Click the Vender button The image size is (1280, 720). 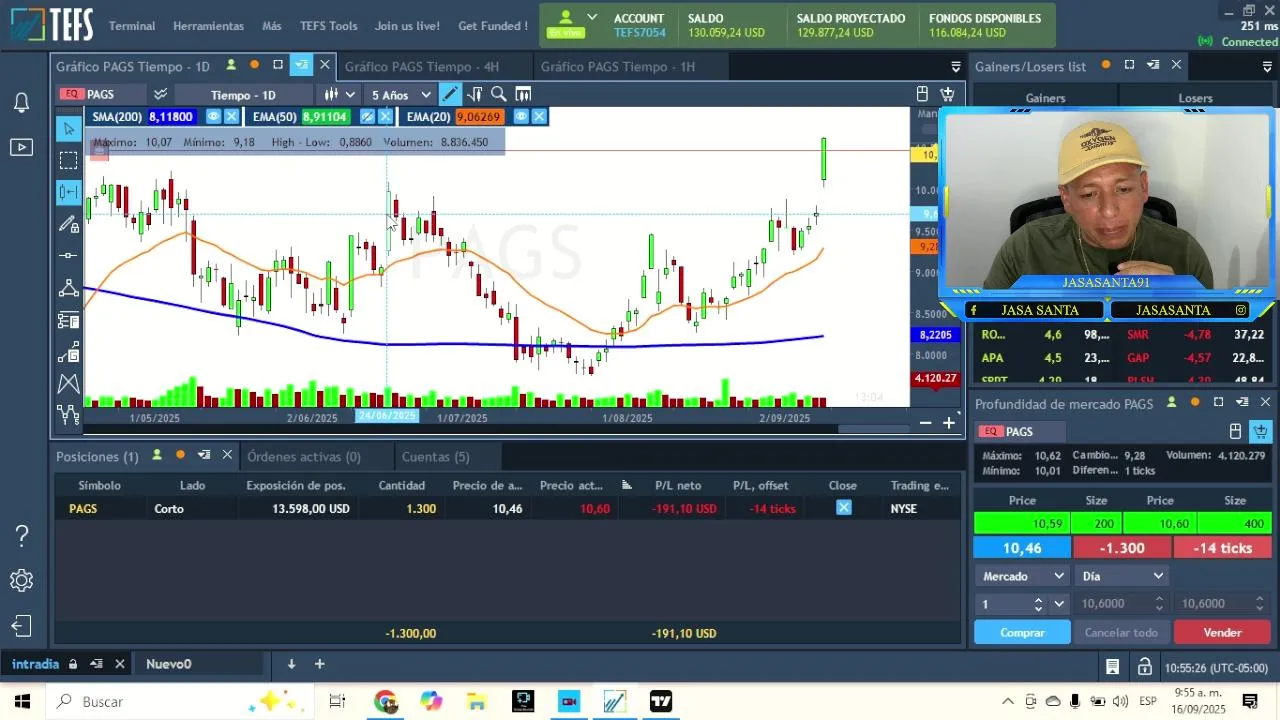pyautogui.click(x=1222, y=632)
